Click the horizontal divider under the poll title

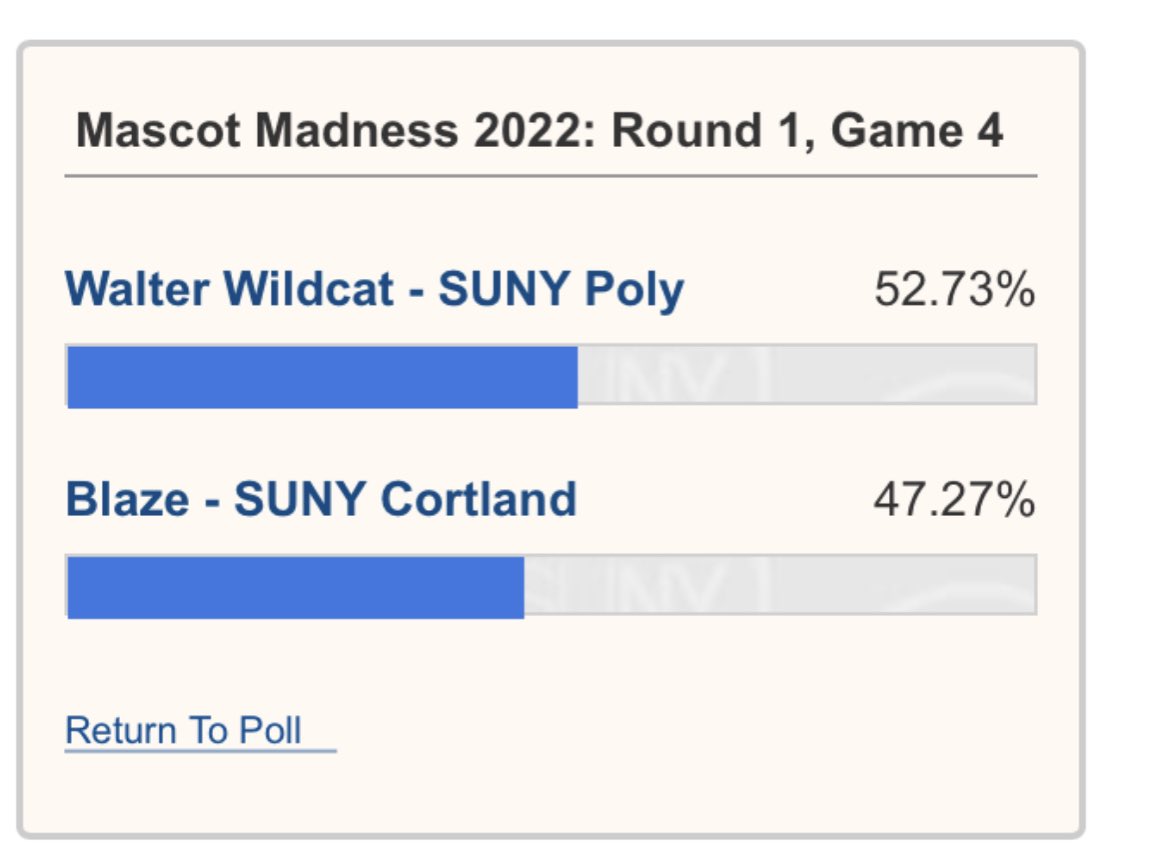551,177
